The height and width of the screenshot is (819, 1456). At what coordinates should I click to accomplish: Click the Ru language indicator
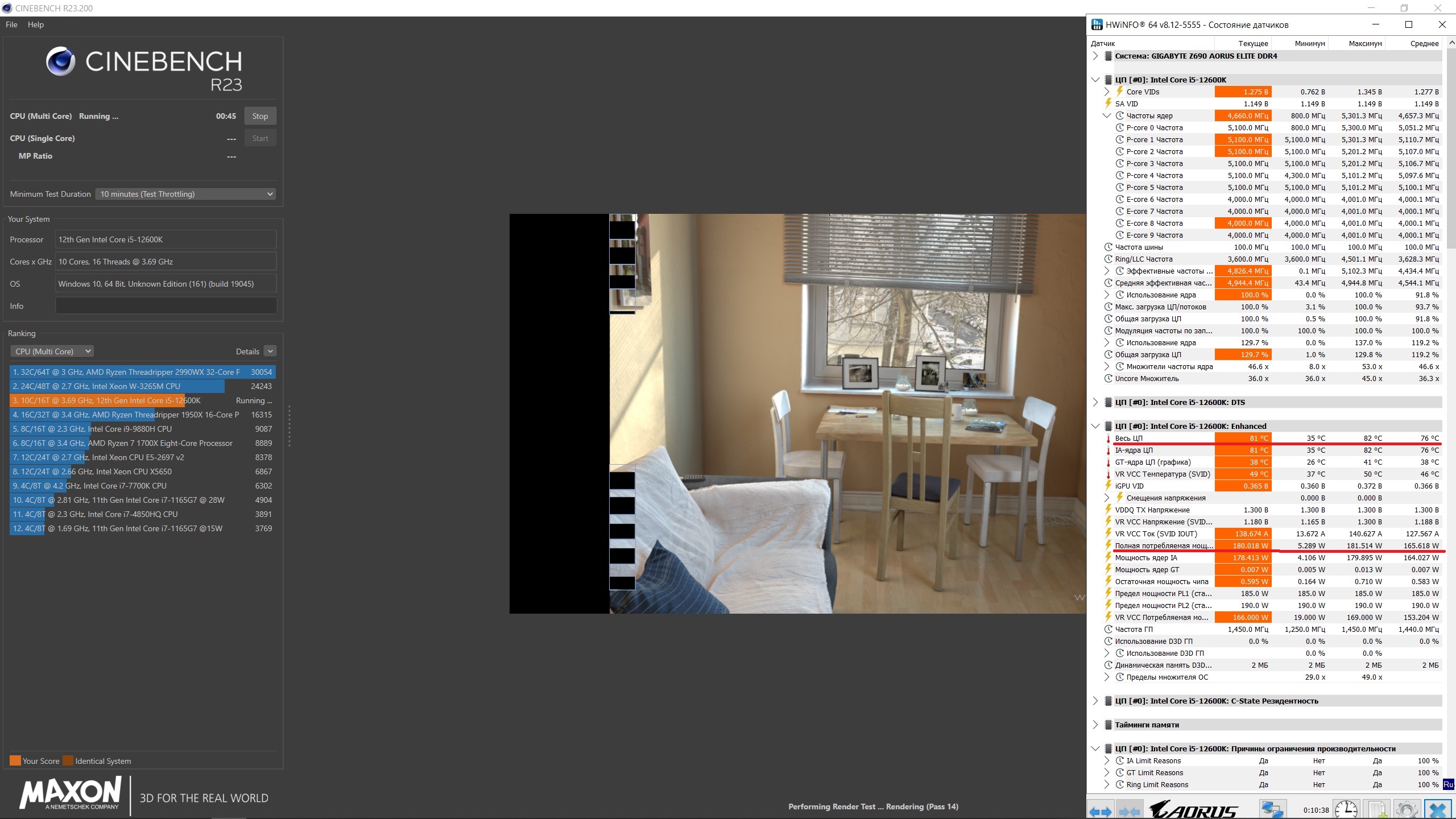click(1449, 784)
